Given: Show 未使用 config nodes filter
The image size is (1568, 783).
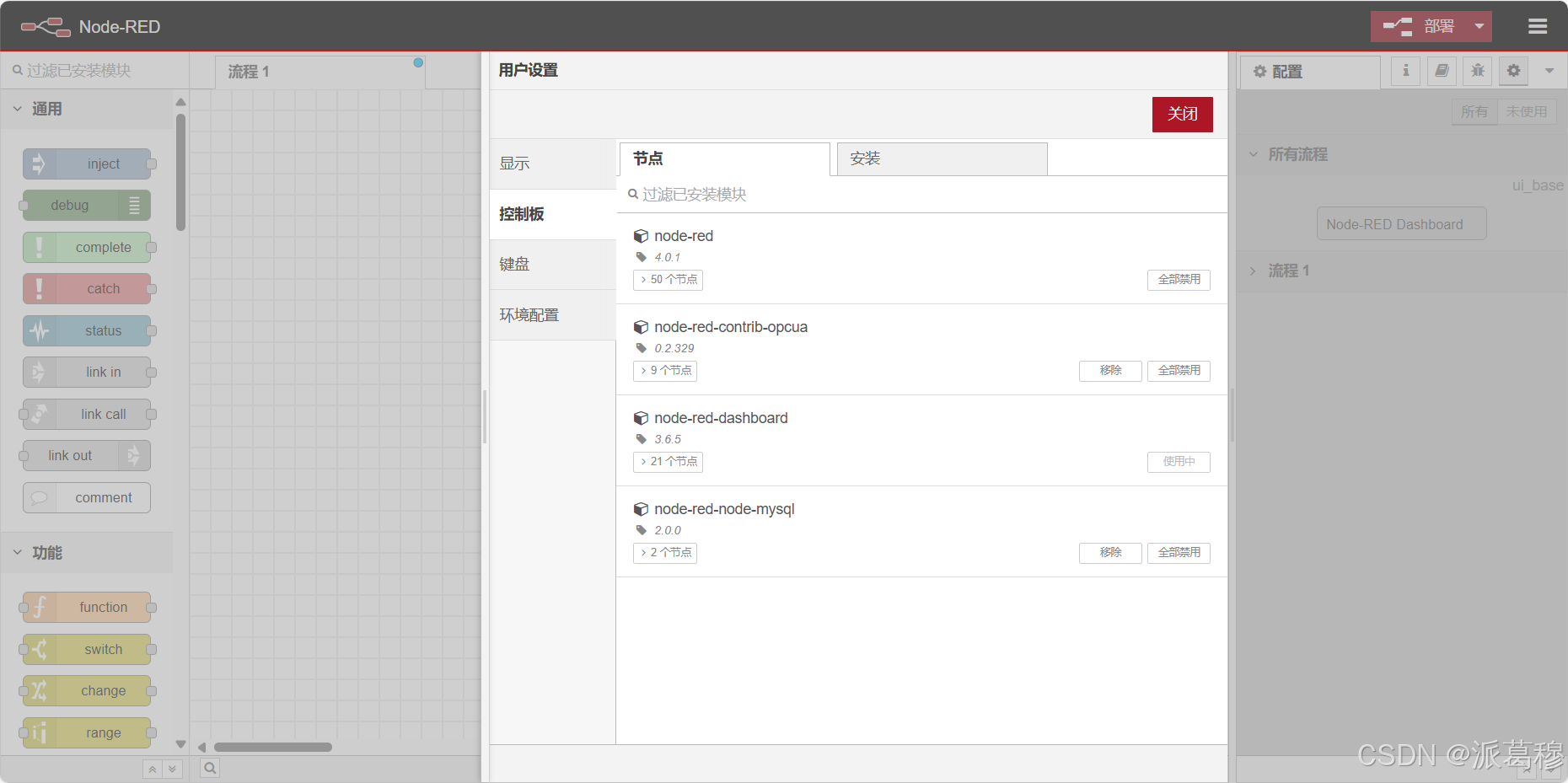Looking at the screenshot, I should tap(1527, 111).
